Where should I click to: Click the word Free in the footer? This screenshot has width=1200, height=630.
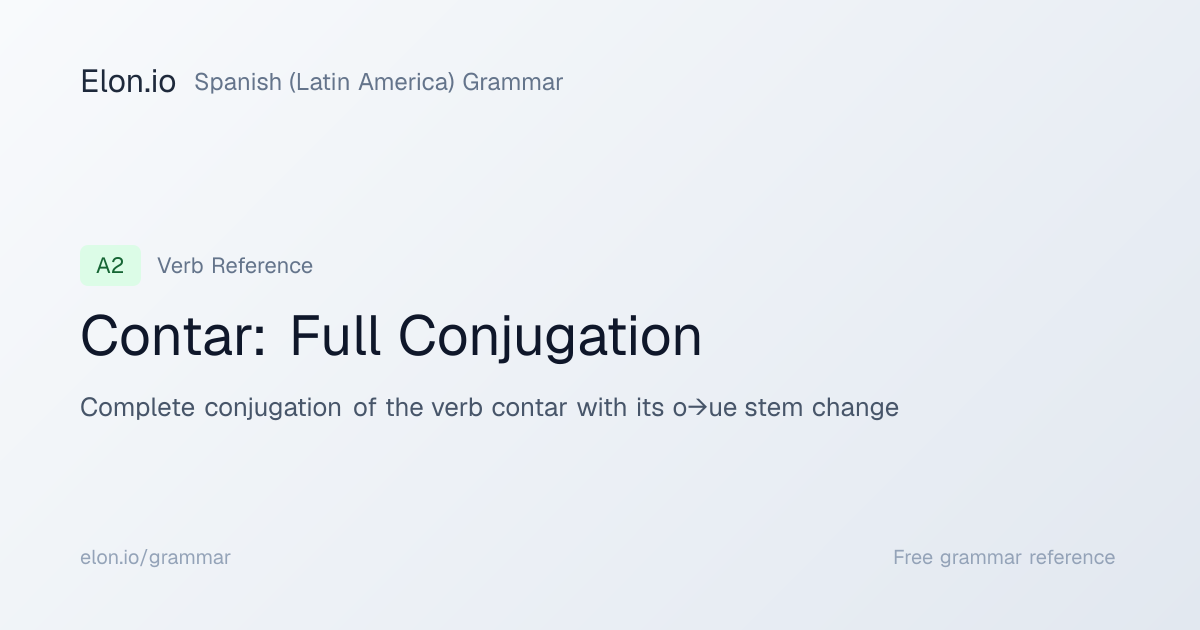click(913, 557)
